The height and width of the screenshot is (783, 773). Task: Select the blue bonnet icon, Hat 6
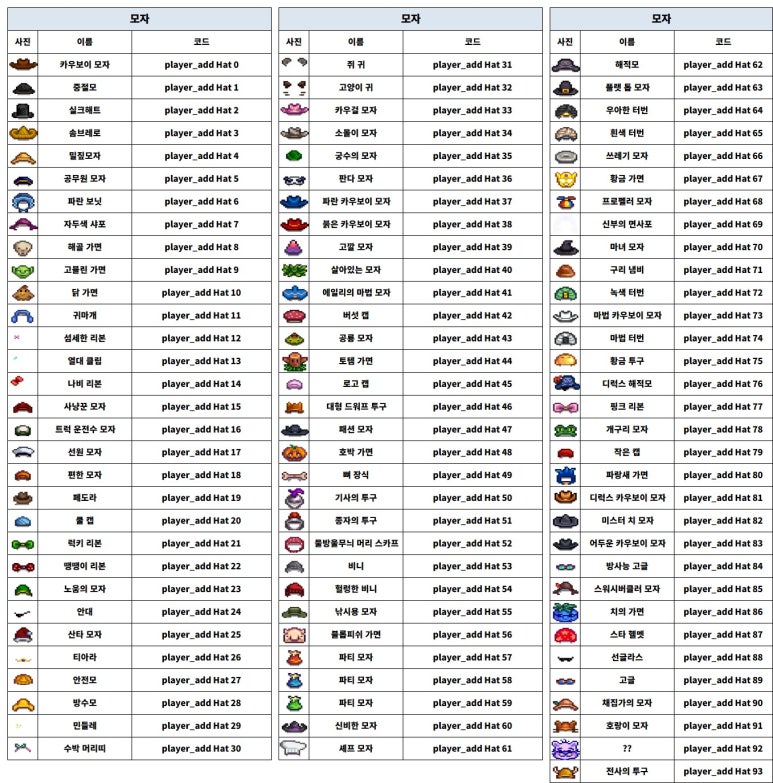23,202
